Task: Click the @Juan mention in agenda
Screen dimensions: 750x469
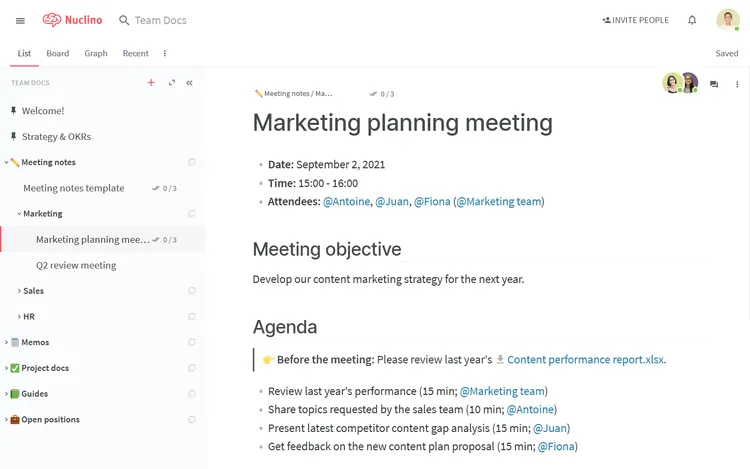Action: pos(550,428)
